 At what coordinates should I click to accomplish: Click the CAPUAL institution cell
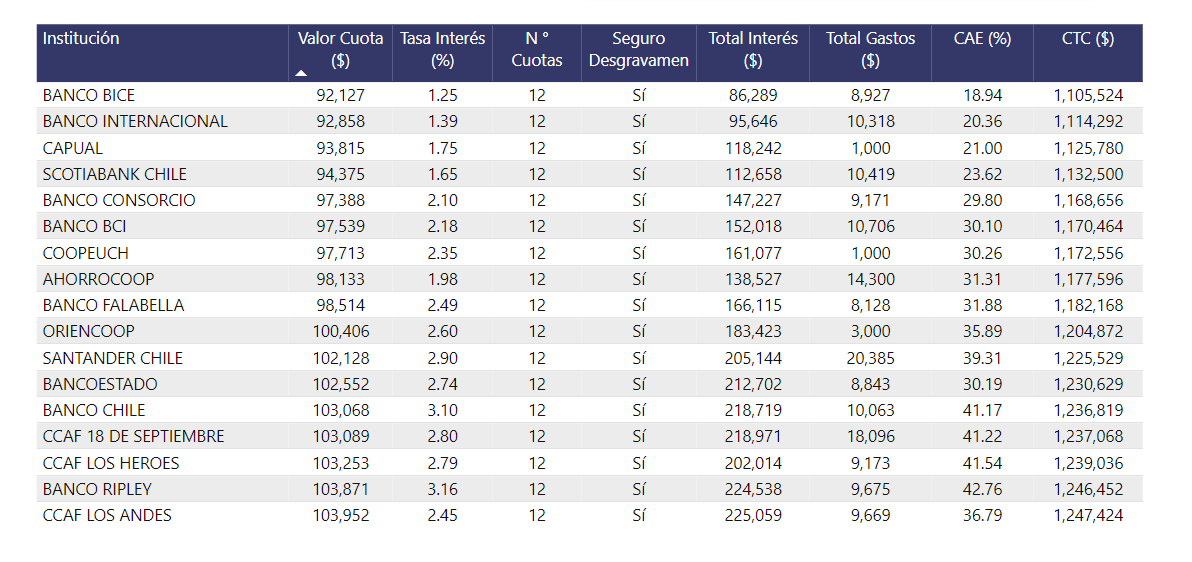pos(73,148)
